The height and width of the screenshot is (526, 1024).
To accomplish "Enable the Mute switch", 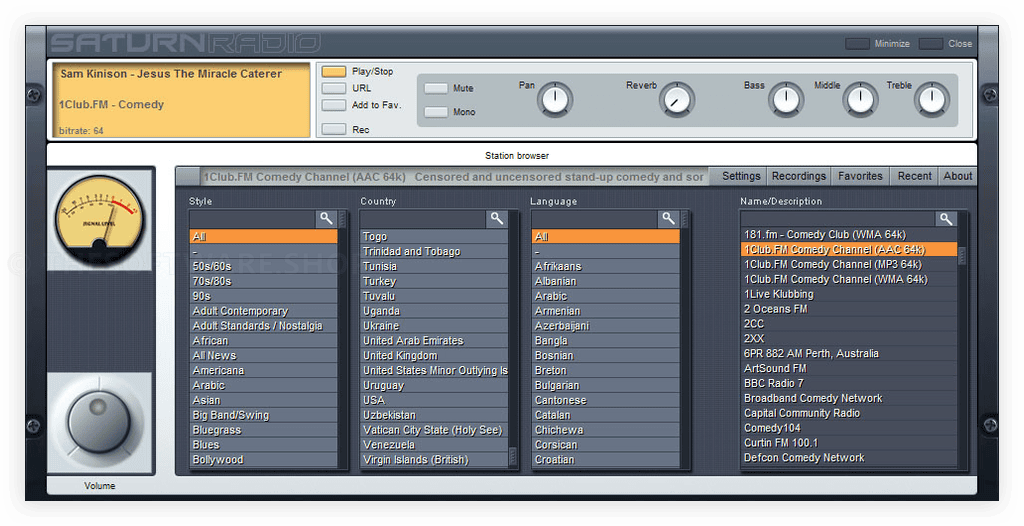I will 436,88.
